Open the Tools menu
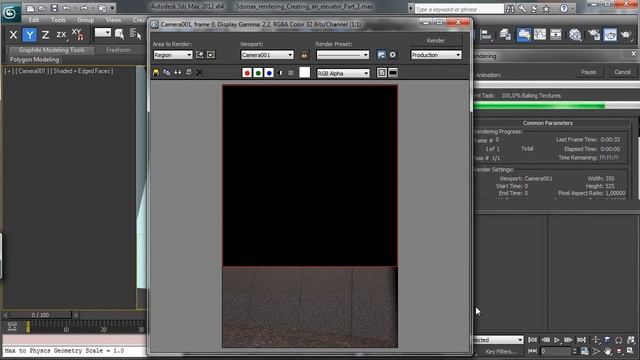 (58, 20)
